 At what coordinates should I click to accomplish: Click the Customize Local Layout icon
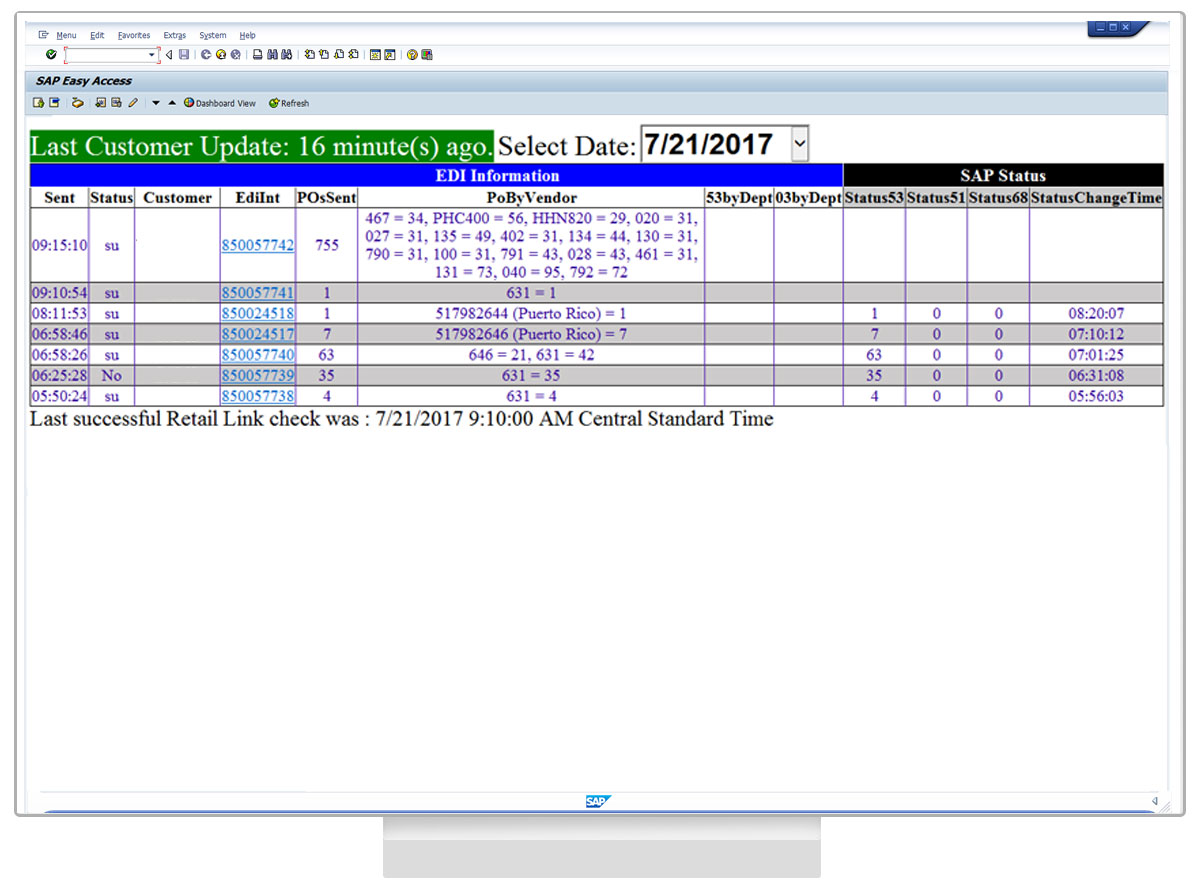click(427, 55)
